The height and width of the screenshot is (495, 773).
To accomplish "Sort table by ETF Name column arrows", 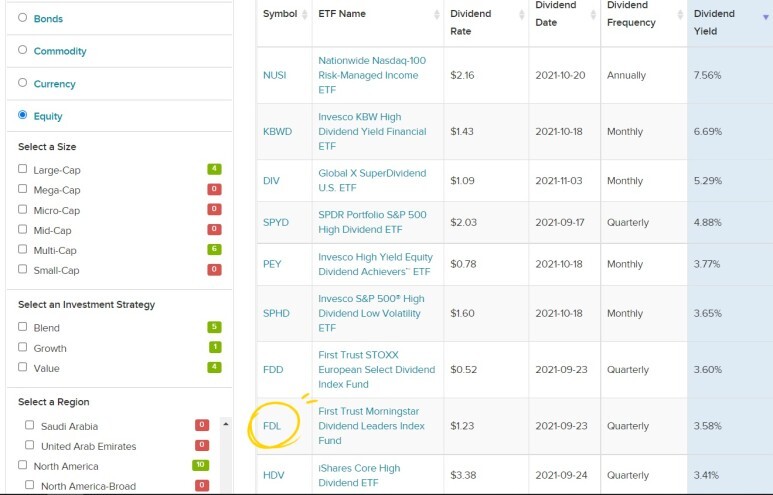I will (437, 14).
